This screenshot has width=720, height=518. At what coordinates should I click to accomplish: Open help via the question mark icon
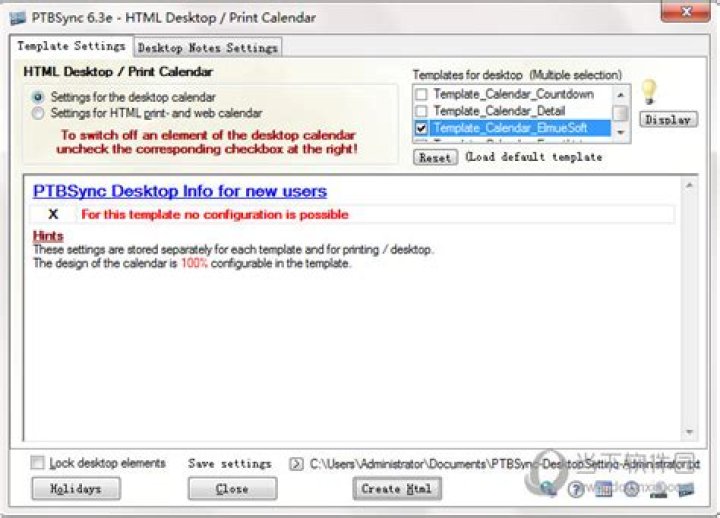click(x=576, y=489)
